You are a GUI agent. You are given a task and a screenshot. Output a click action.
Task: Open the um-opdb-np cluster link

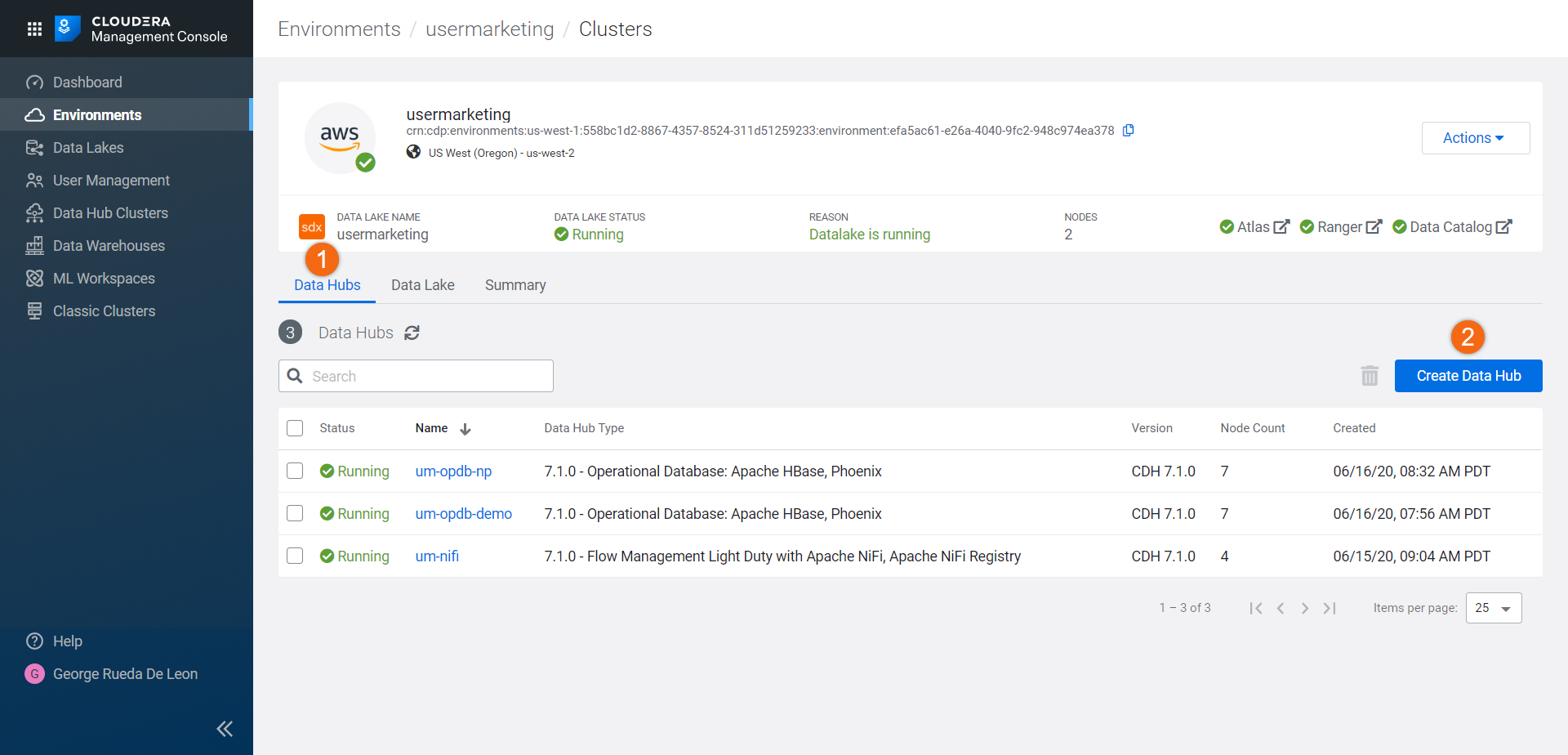coord(453,471)
